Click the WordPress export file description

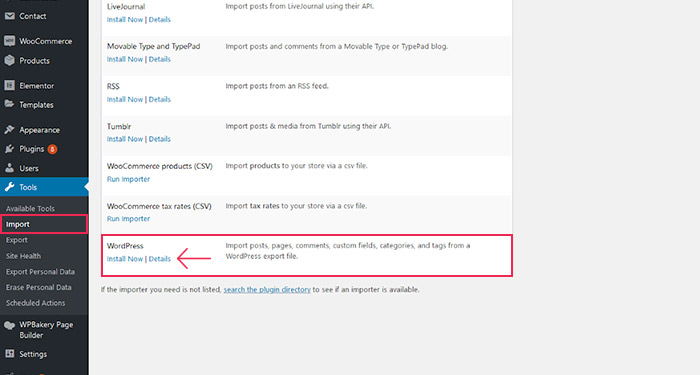point(348,251)
